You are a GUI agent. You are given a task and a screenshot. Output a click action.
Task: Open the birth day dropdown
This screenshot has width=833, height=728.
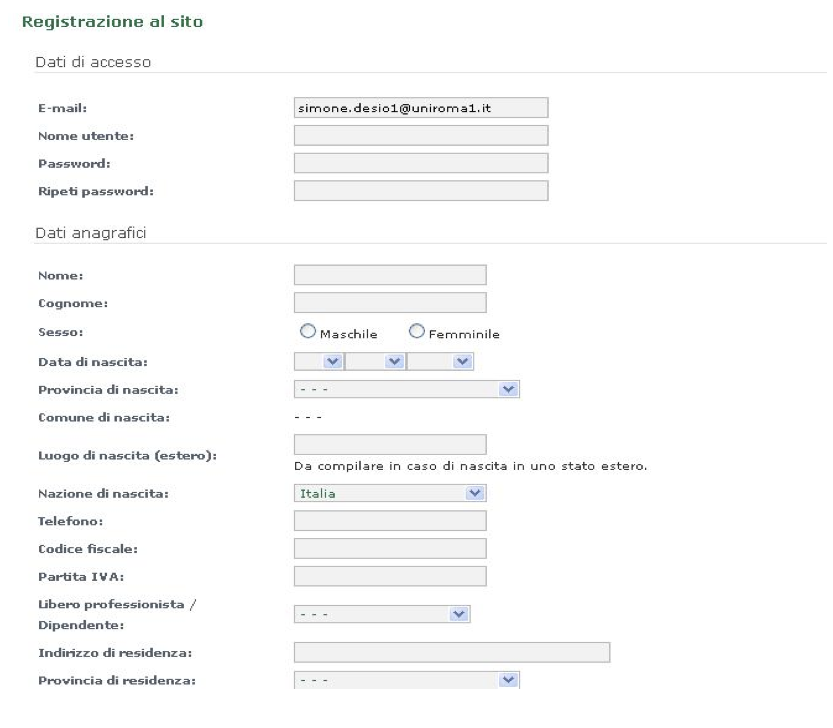[319, 362]
